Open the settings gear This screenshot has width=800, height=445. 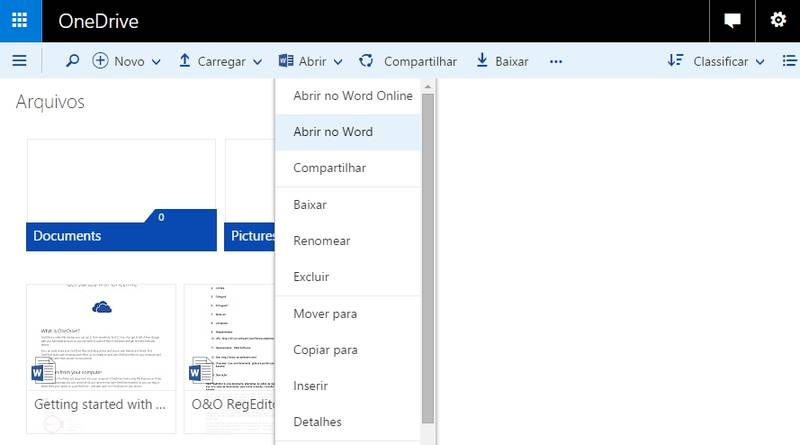coord(778,20)
